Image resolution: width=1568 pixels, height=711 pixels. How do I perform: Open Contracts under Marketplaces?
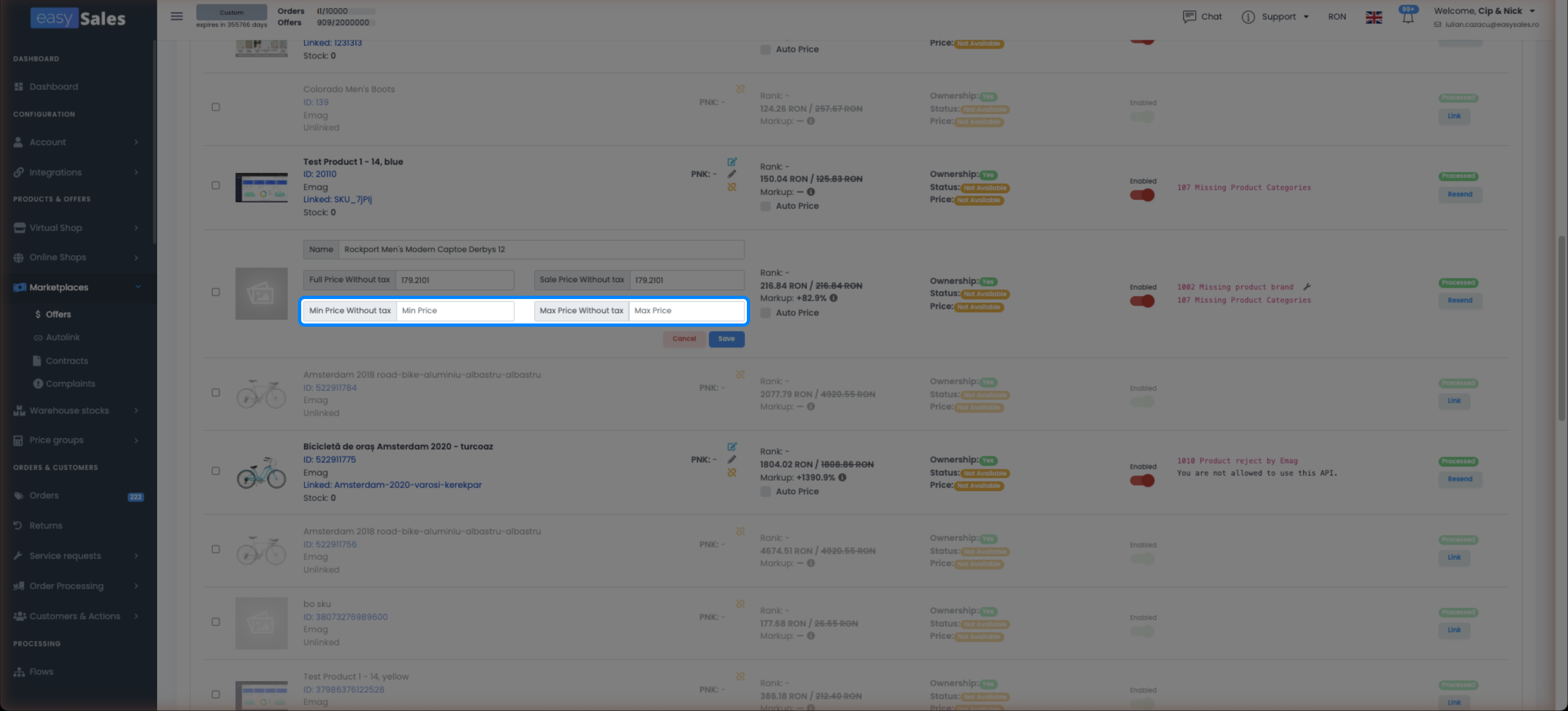coord(67,361)
